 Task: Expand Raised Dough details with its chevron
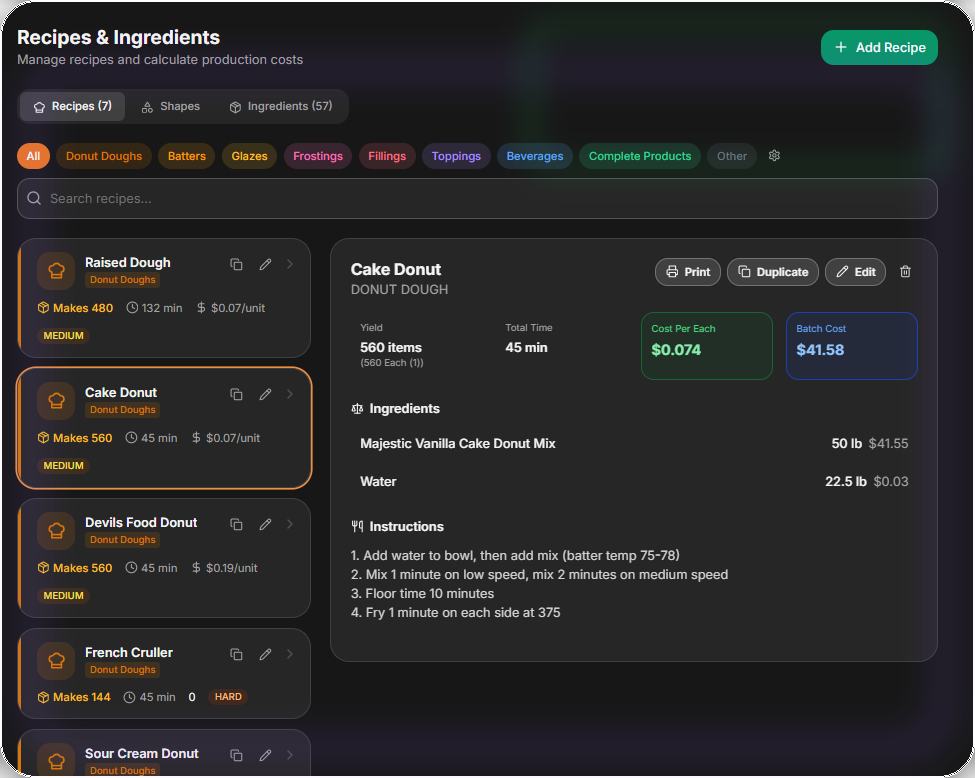pyautogui.click(x=290, y=264)
